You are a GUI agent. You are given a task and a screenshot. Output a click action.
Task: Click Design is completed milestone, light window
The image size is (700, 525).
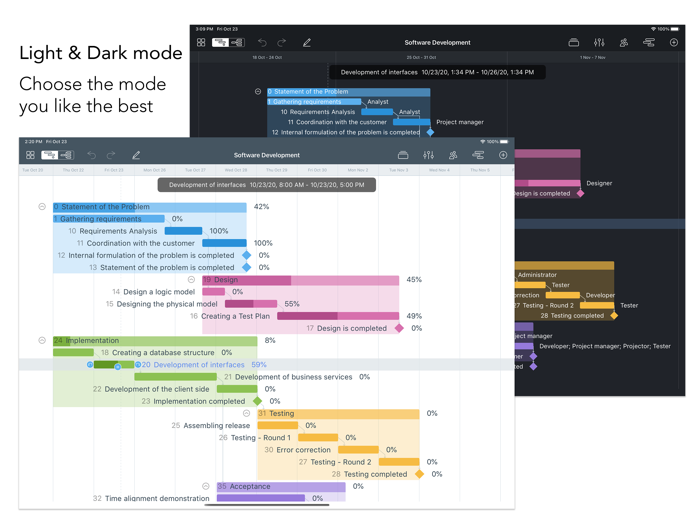399,328
